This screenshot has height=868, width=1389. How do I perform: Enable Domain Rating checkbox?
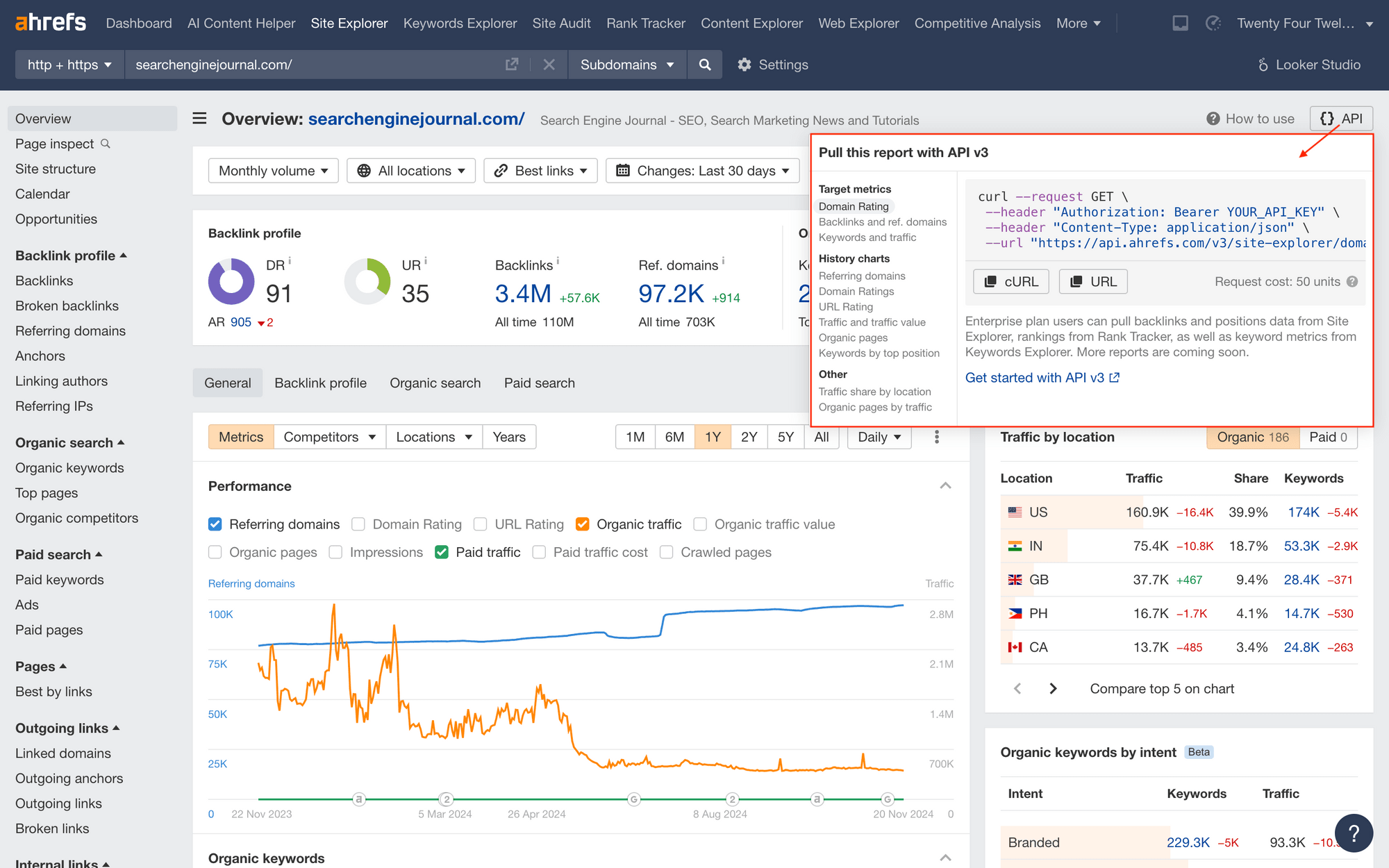pyautogui.click(x=358, y=524)
